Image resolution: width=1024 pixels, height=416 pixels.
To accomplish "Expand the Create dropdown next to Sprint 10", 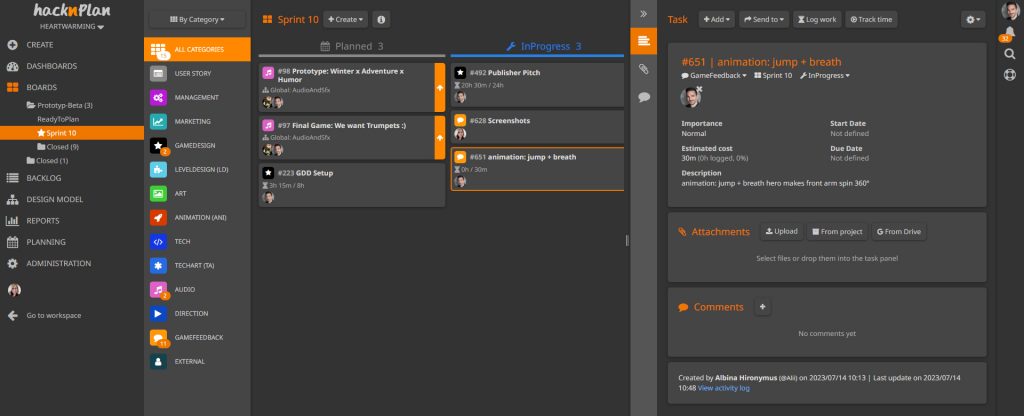I will point(345,19).
